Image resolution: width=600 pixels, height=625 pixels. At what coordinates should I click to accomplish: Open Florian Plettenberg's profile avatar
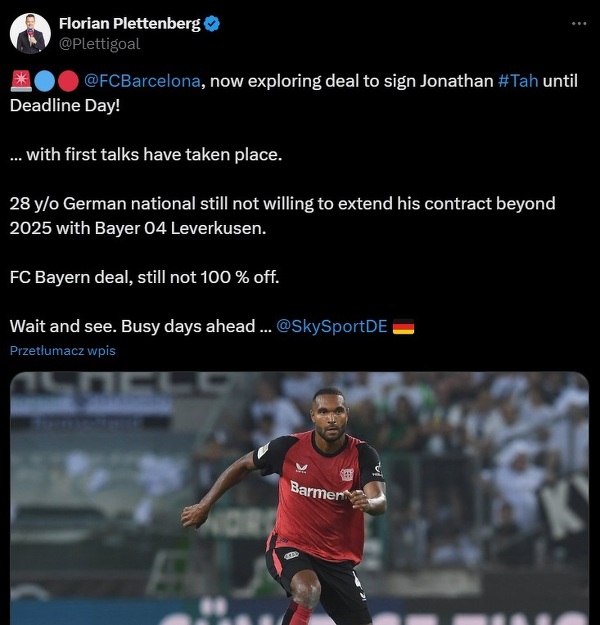(30, 33)
